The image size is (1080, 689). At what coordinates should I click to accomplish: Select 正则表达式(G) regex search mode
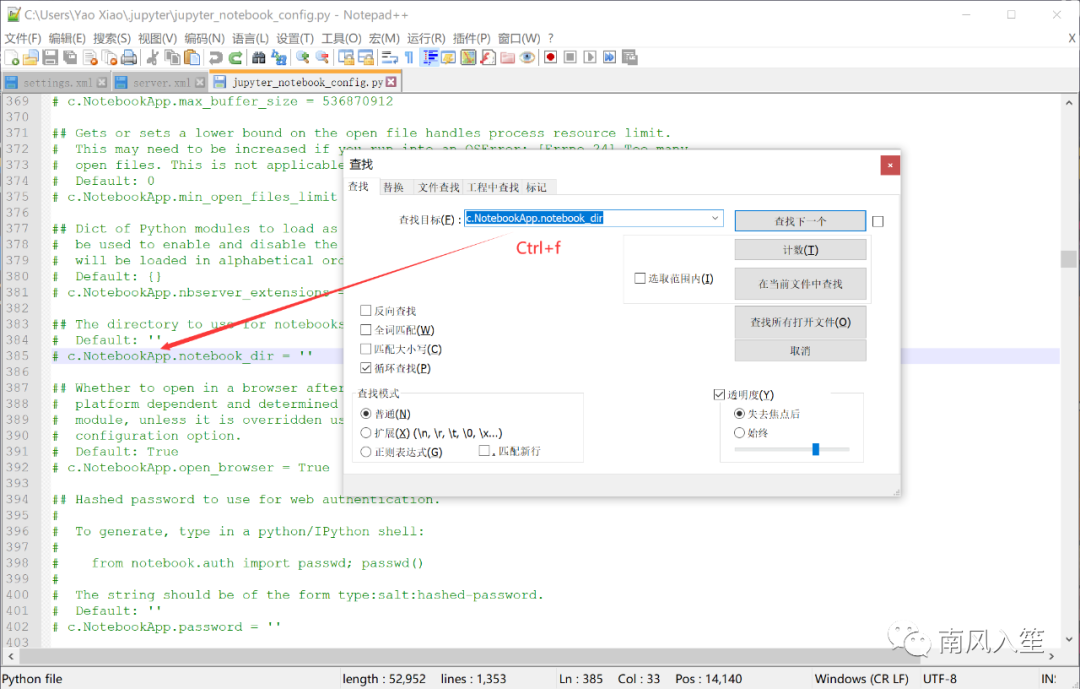(366, 452)
